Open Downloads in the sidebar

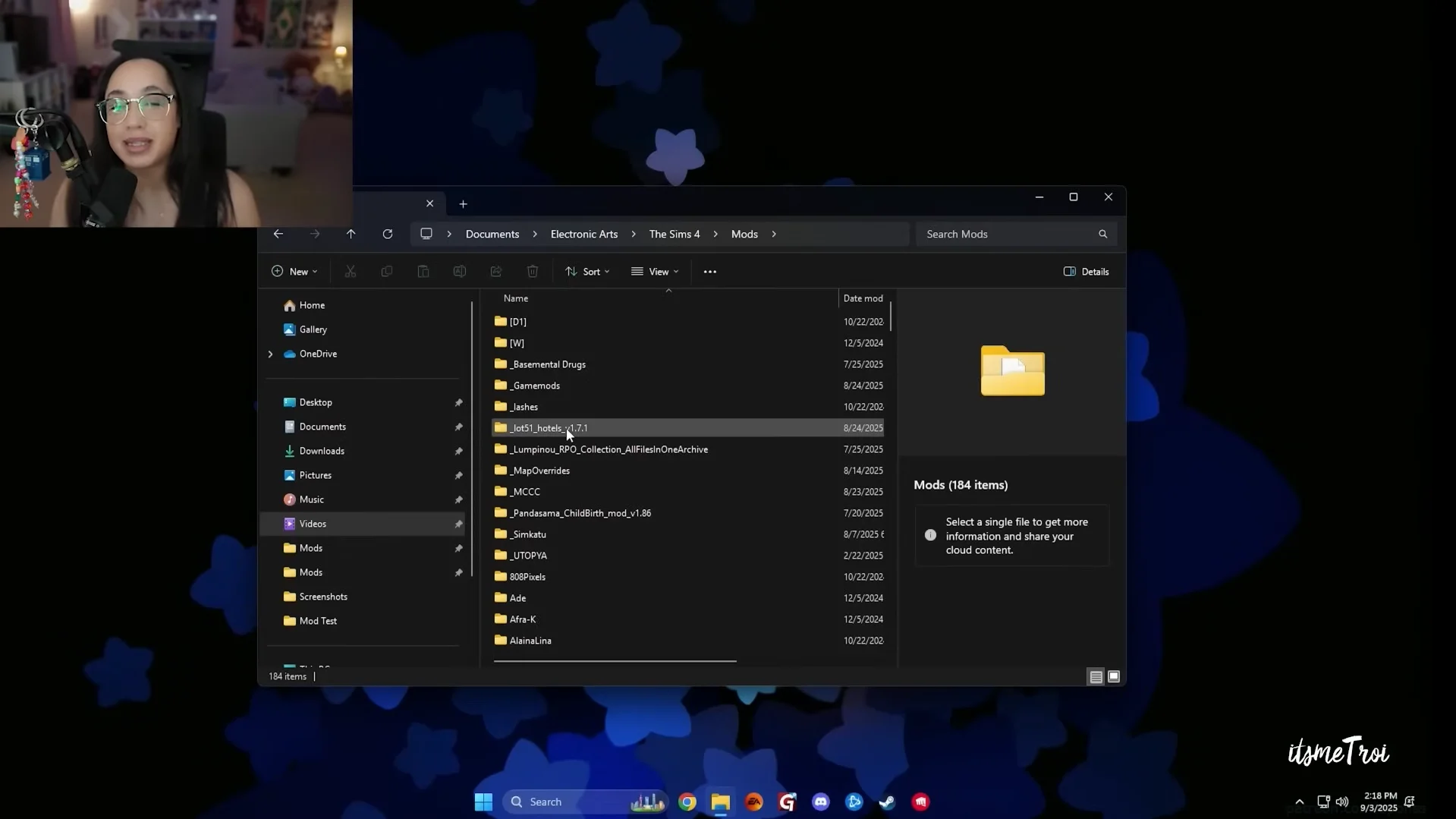322,451
